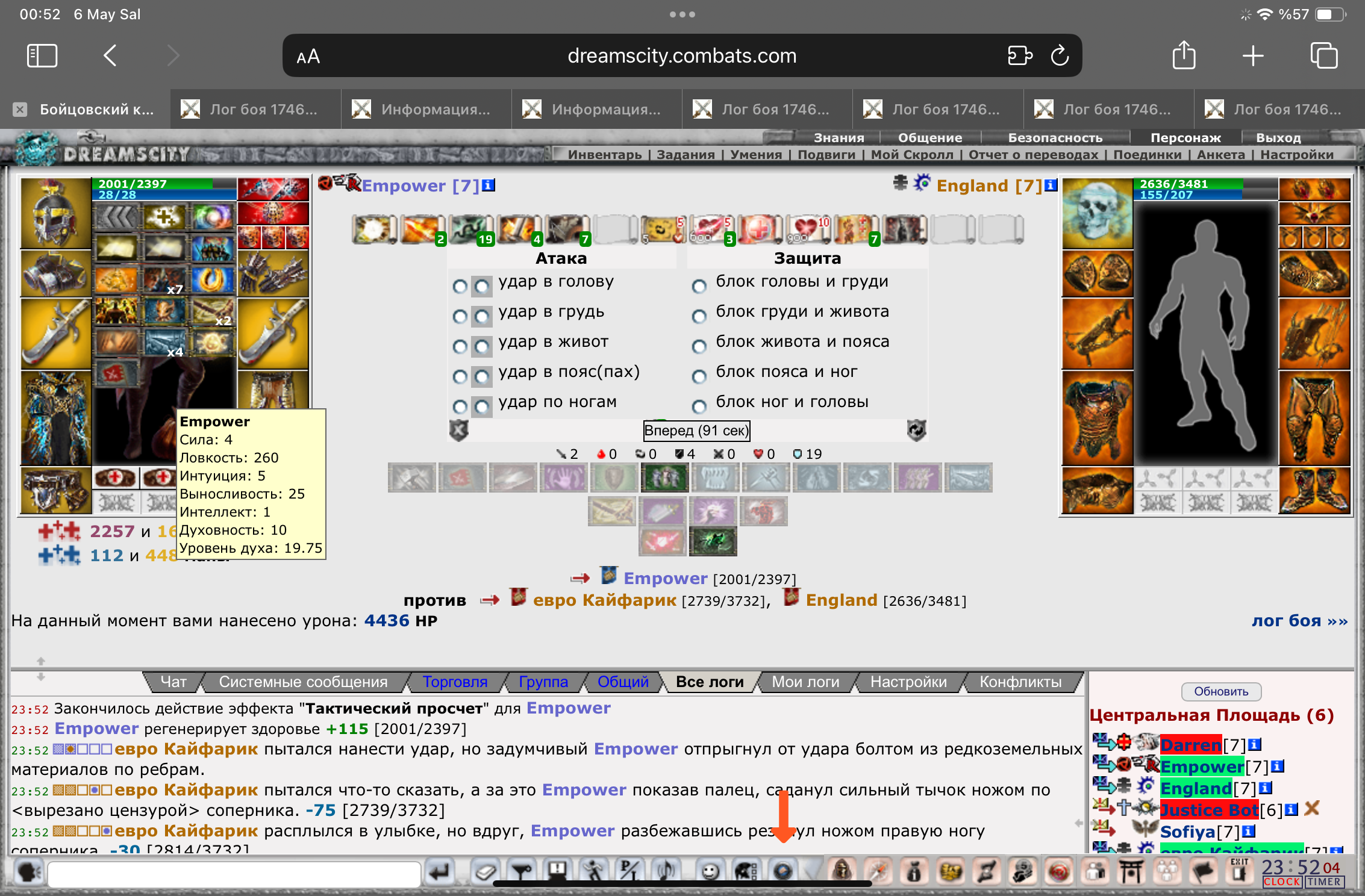
Task: Open the Safari AA page settings menu
Action: 308,57
